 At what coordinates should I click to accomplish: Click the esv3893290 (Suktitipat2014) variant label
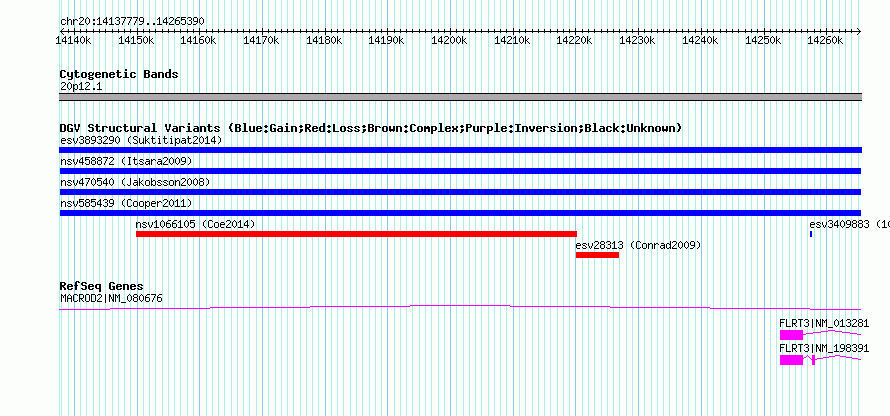(x=141, y=140)
